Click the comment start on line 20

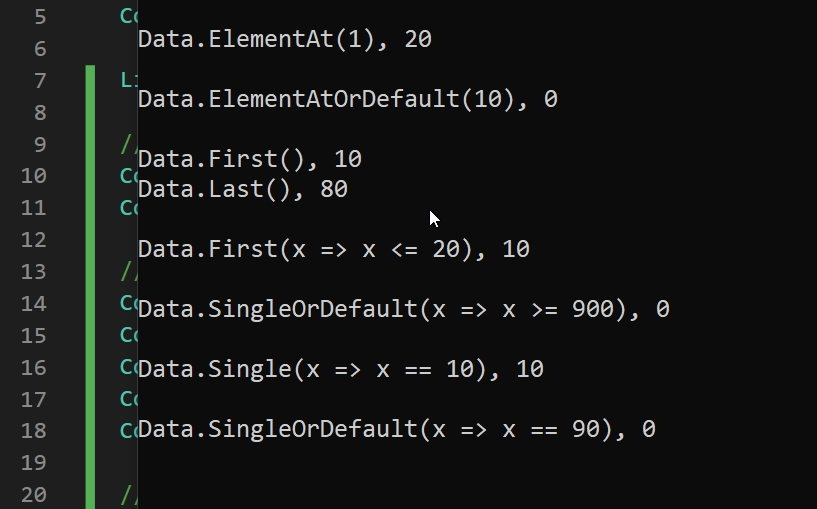coord(129,495)
